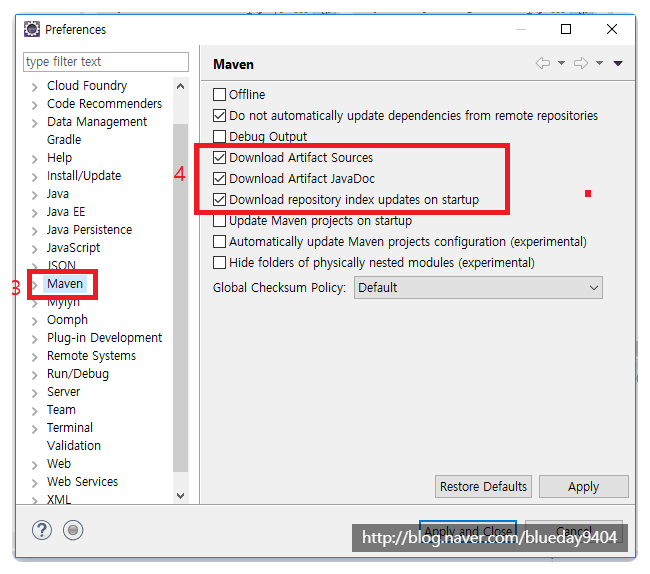The width and height of the screenshot is (650, 574).
Task: Open the view menu triangle
Action: tap(618, 63)
